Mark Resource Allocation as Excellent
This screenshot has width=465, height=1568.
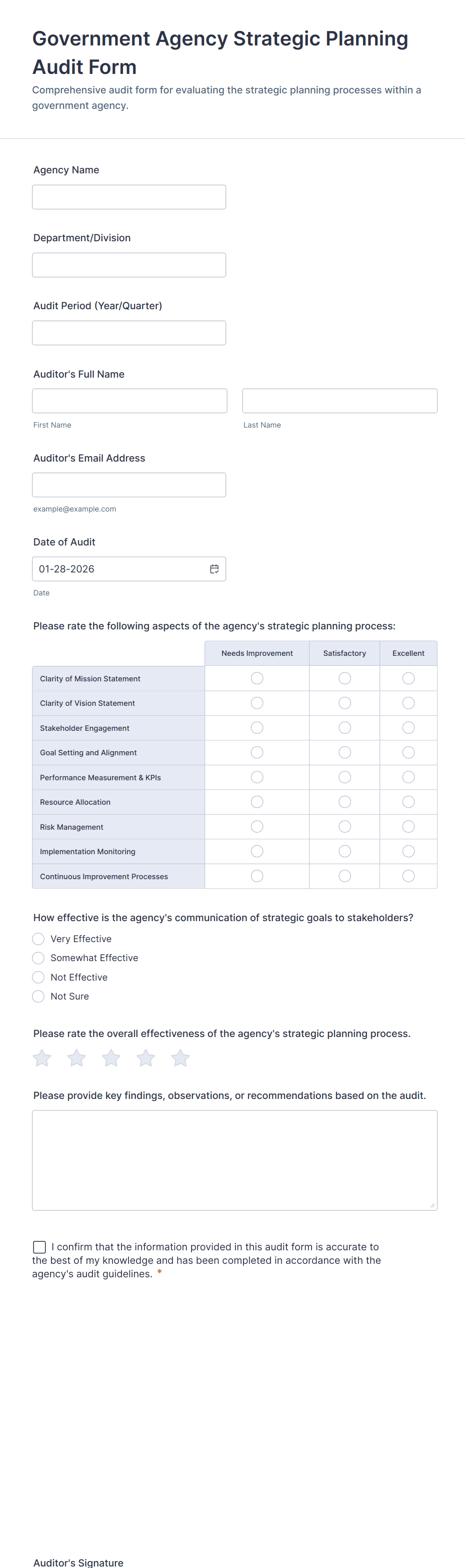[x=407, y=802]
